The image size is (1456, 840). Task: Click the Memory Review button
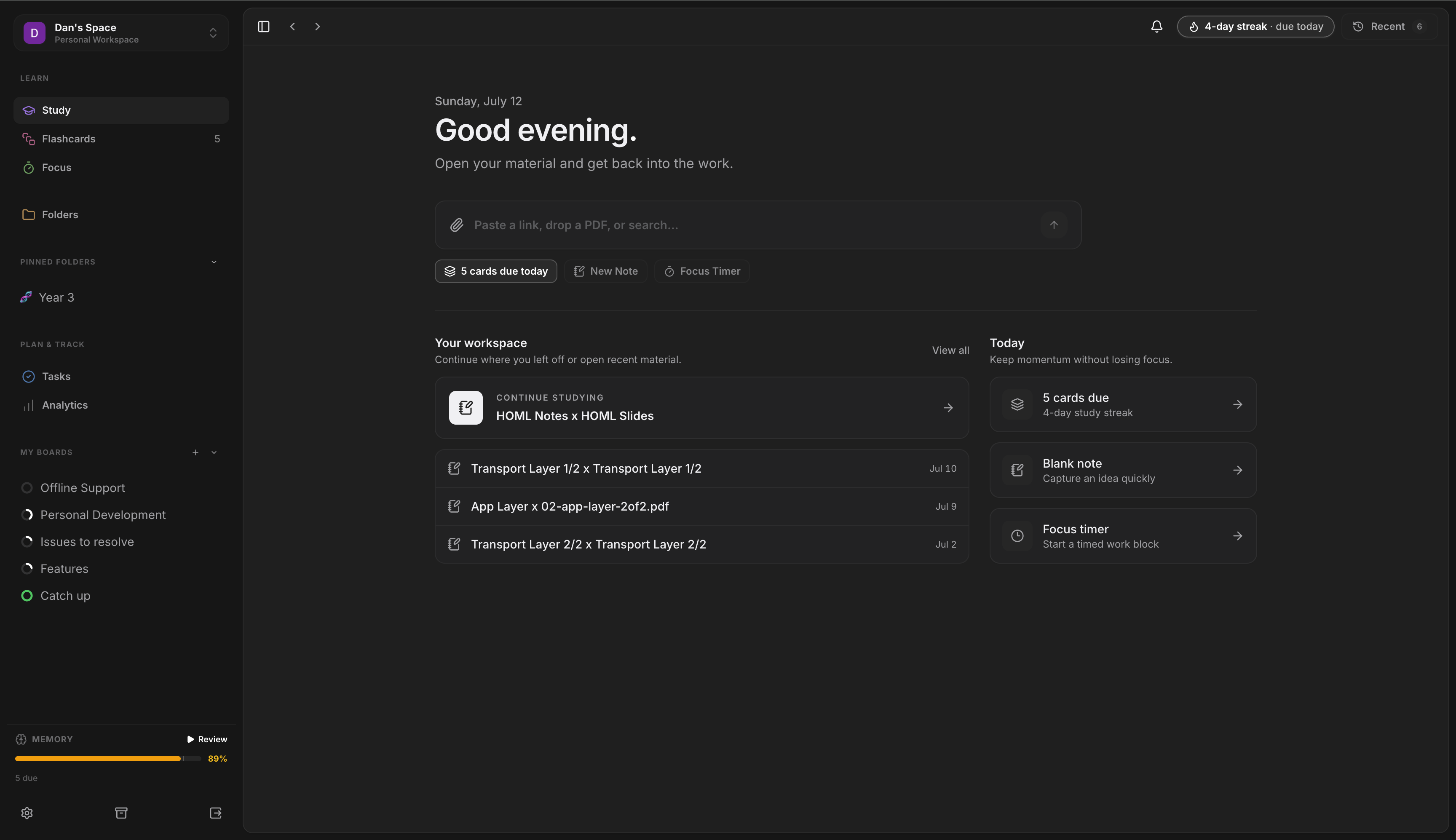pos(207,739)
